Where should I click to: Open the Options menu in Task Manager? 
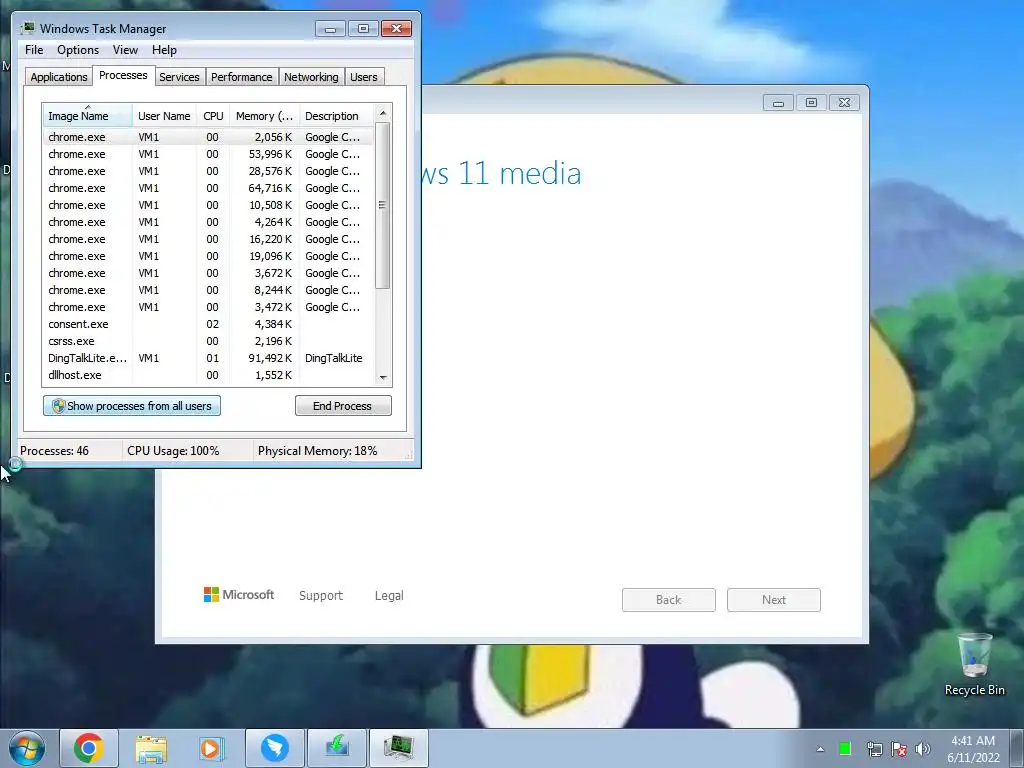point(78,50)
